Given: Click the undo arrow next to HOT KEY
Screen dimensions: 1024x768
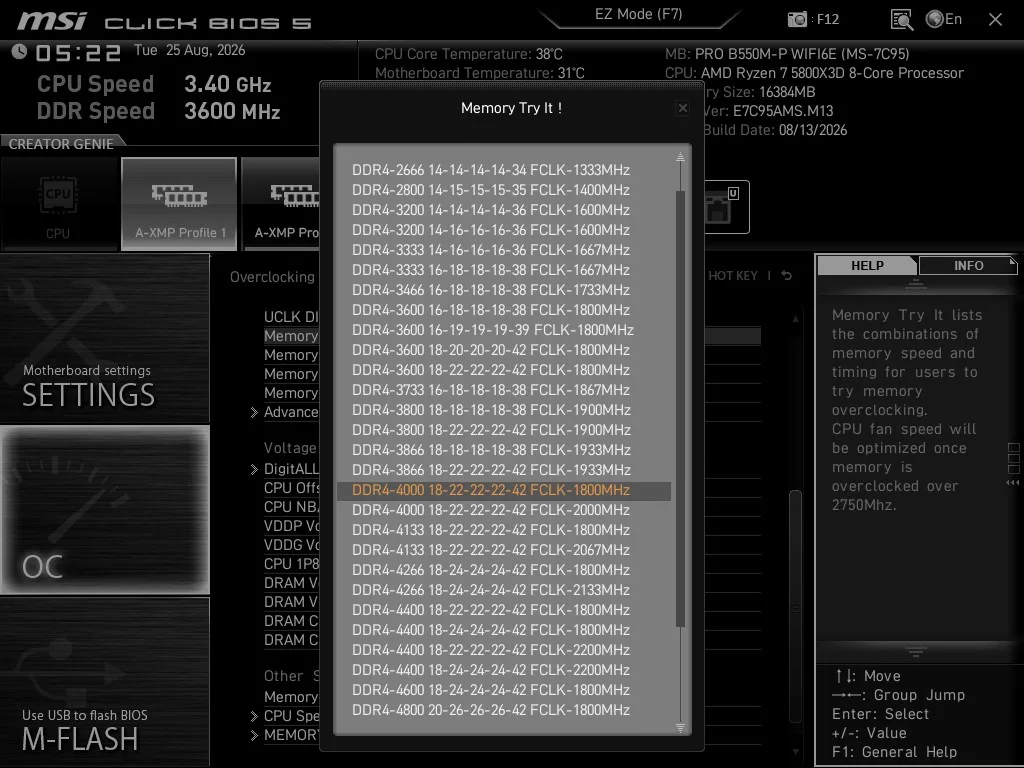Looking at the screenshot, I should point(787,276).
